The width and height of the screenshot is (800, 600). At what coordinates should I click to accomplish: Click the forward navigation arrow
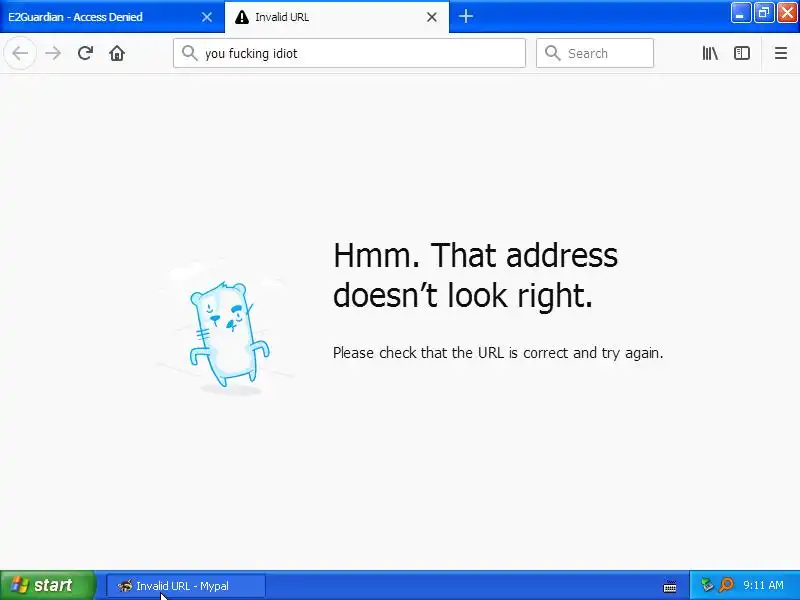[53, 53]
